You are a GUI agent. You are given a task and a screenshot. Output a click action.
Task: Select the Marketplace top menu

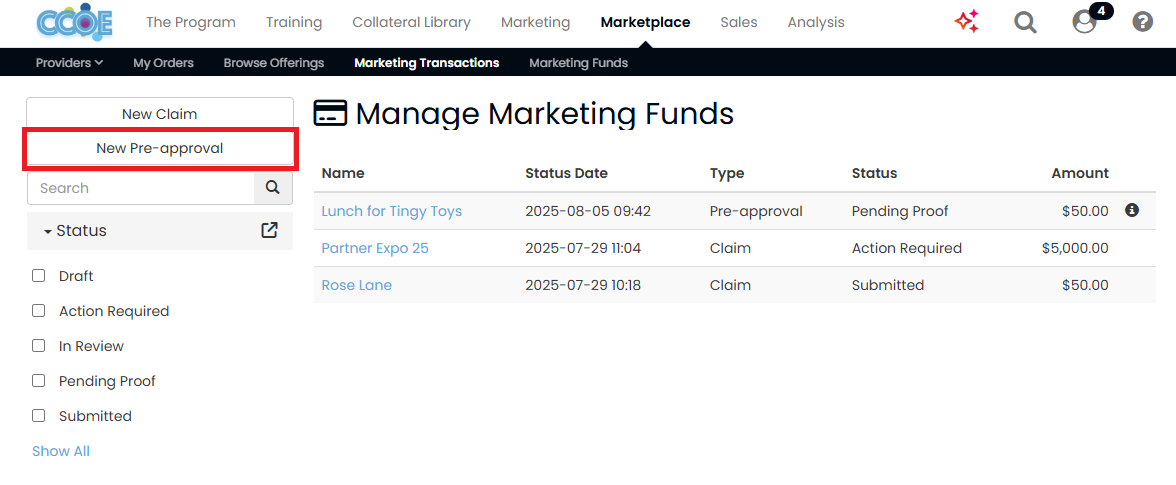click(646, 22)
